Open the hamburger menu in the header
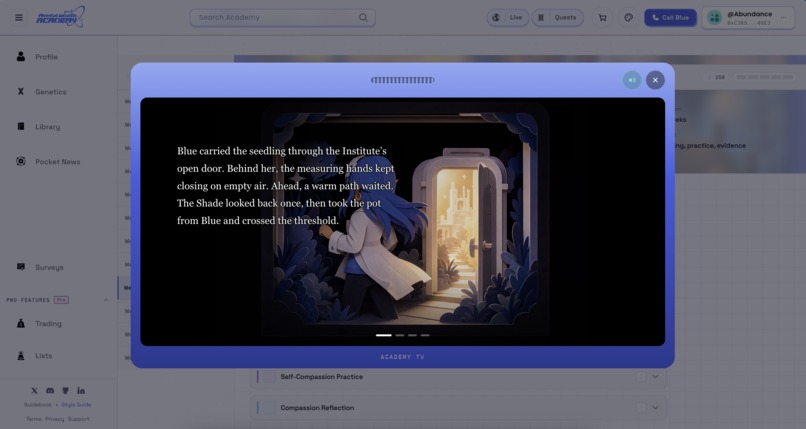 tap(19, 17)
